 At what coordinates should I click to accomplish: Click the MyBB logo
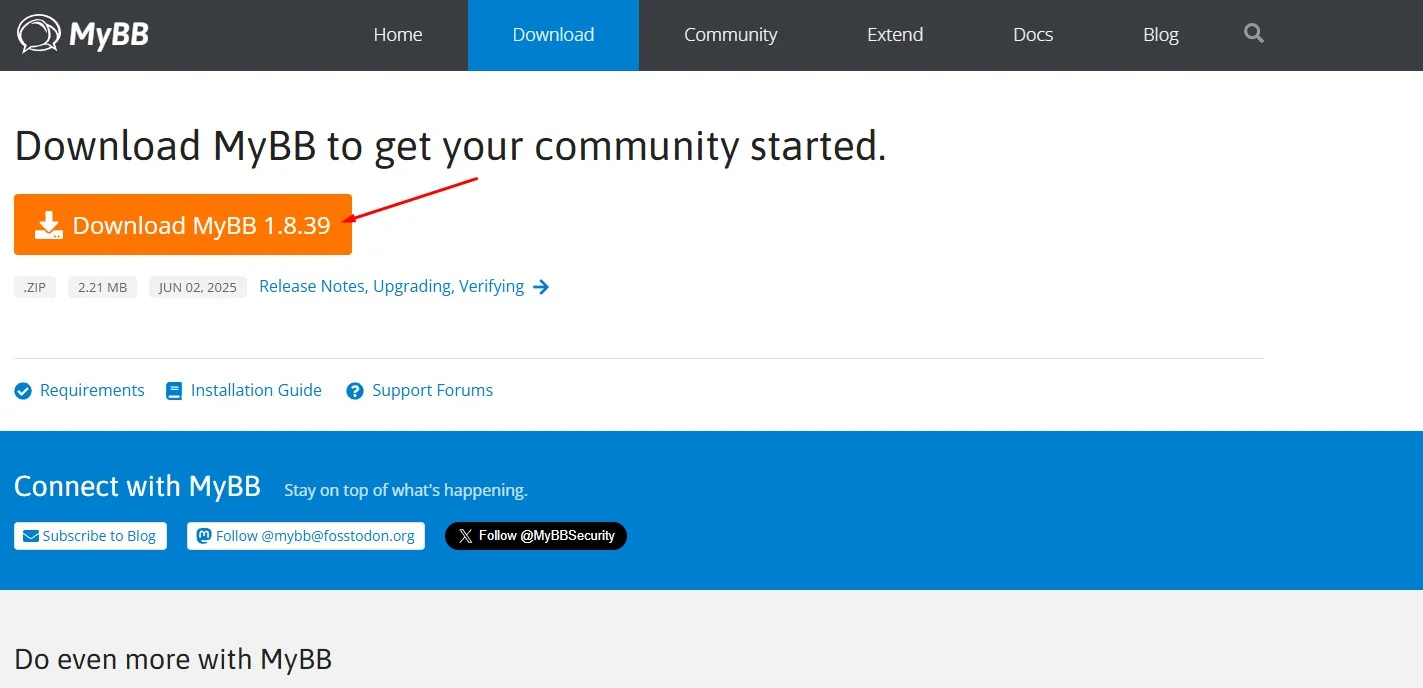click(83, 35)
